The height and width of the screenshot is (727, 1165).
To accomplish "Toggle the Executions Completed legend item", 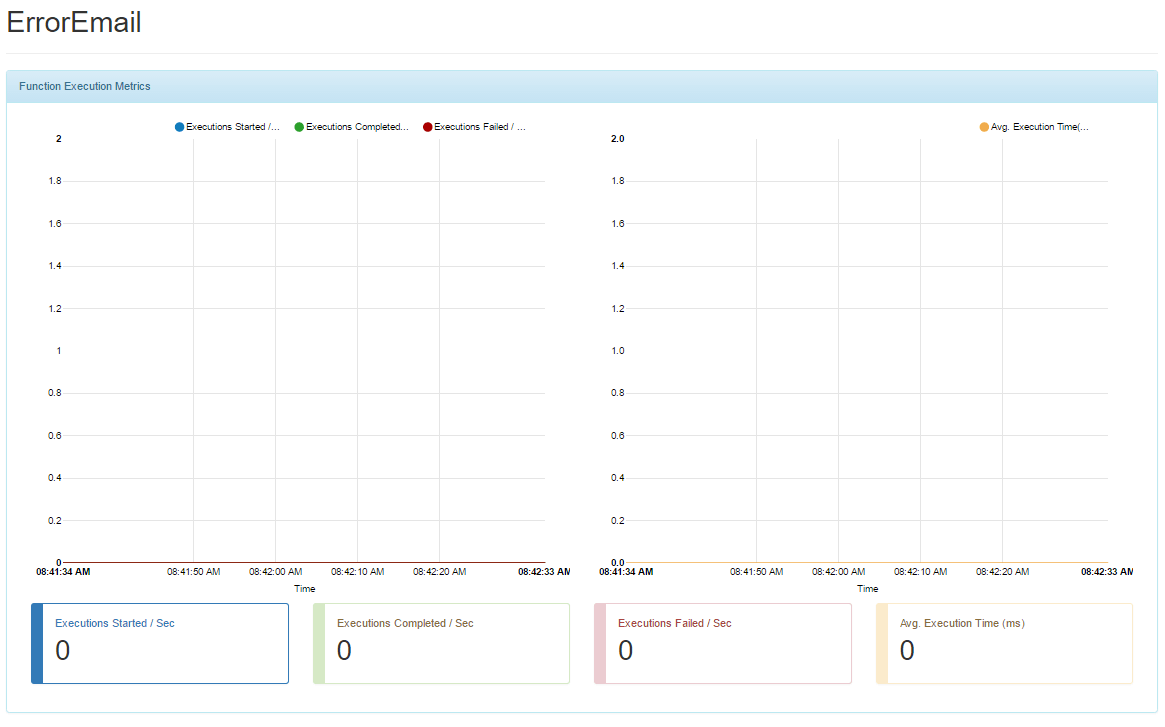I will click(351, 127).
